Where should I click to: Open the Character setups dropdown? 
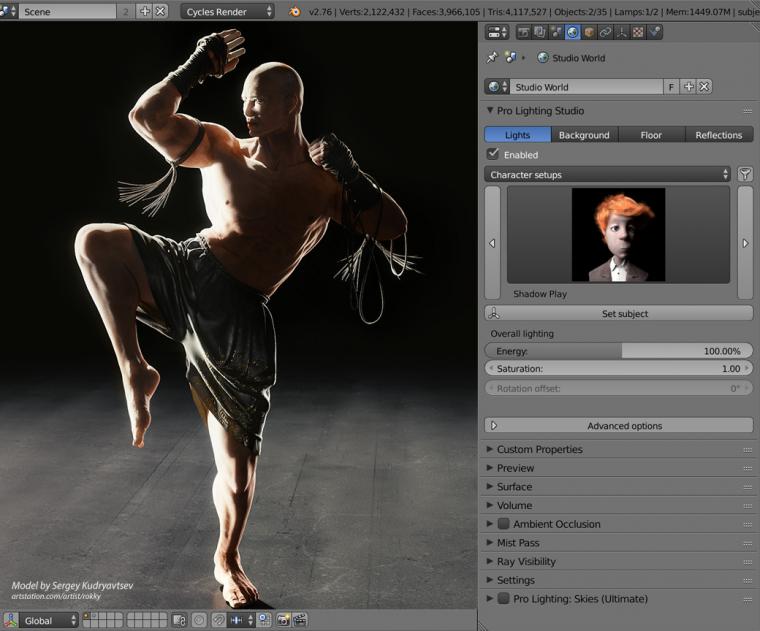608,175
